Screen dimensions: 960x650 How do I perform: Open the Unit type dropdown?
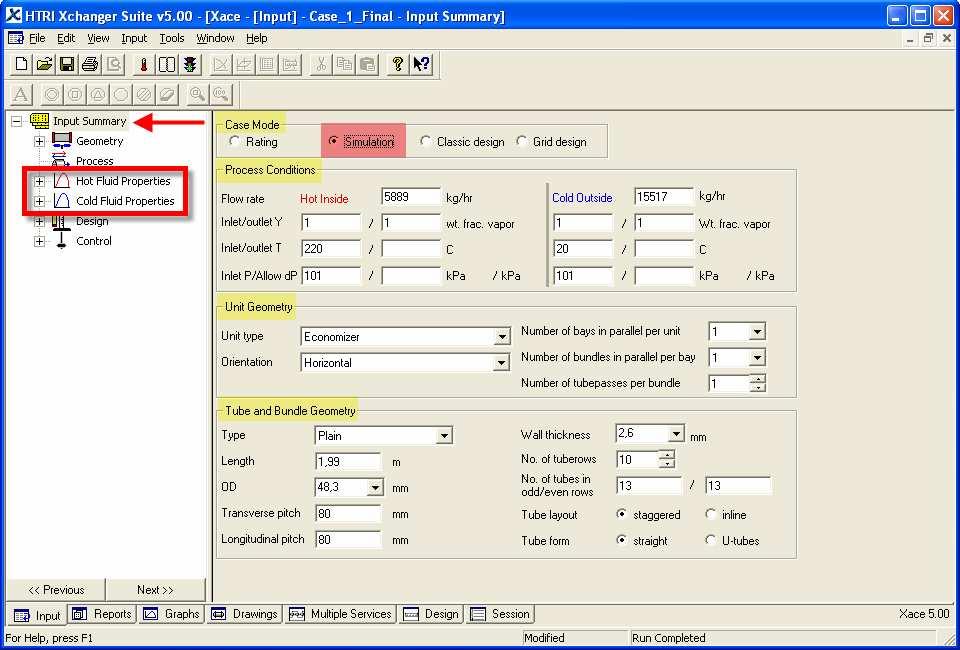coord(502,337)
